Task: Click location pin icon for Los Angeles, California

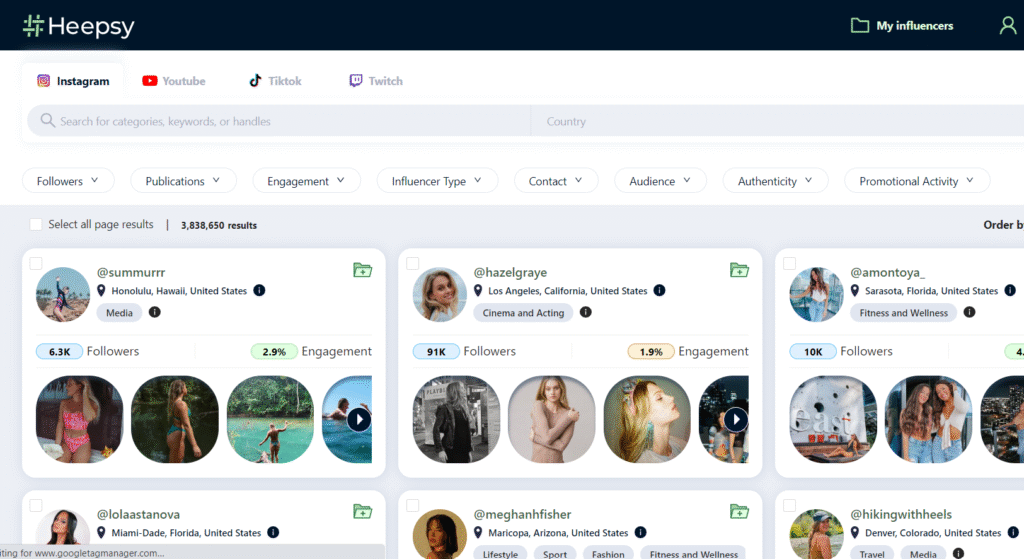Action: [478, 291]
